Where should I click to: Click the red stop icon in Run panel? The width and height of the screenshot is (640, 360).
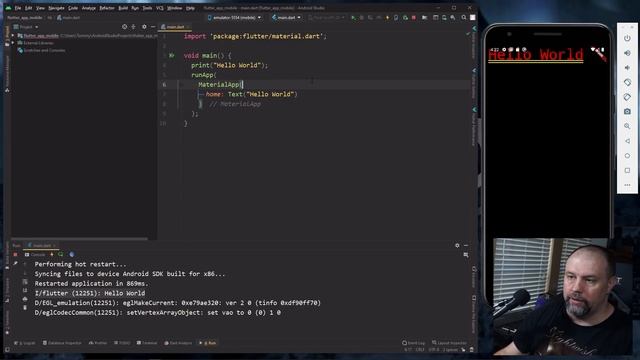(x=16, y=255)
